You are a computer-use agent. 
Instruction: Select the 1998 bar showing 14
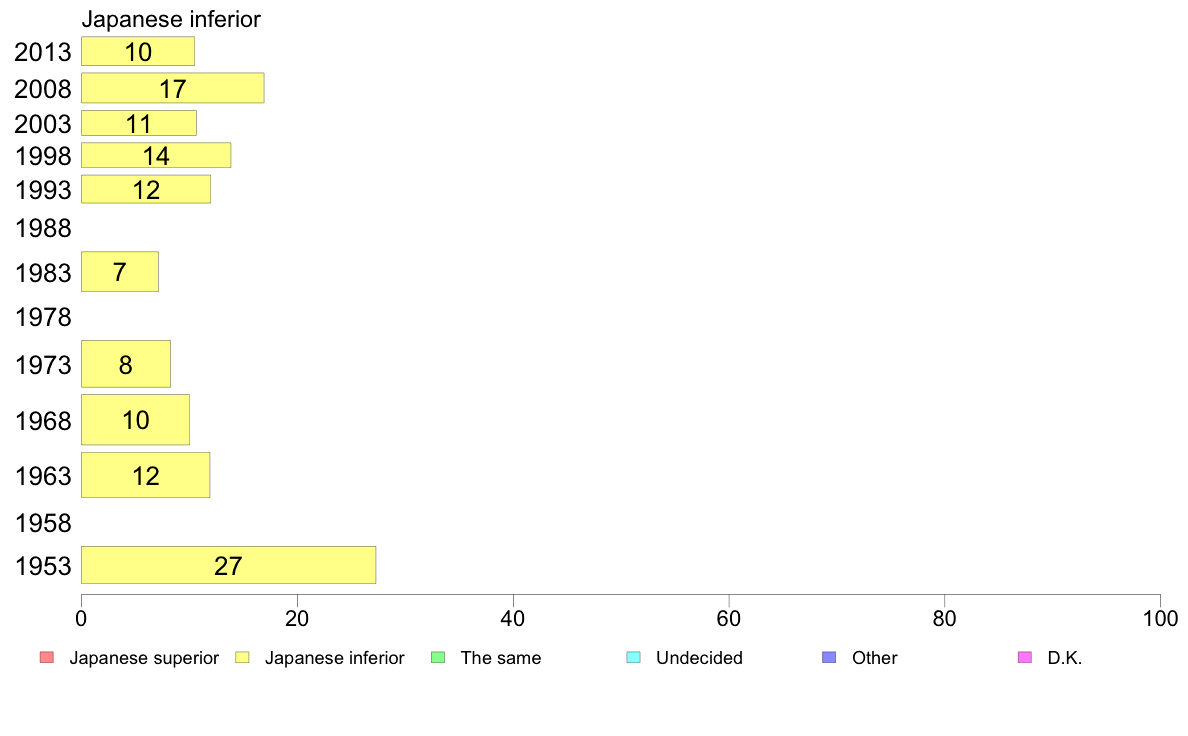[156, 155]
